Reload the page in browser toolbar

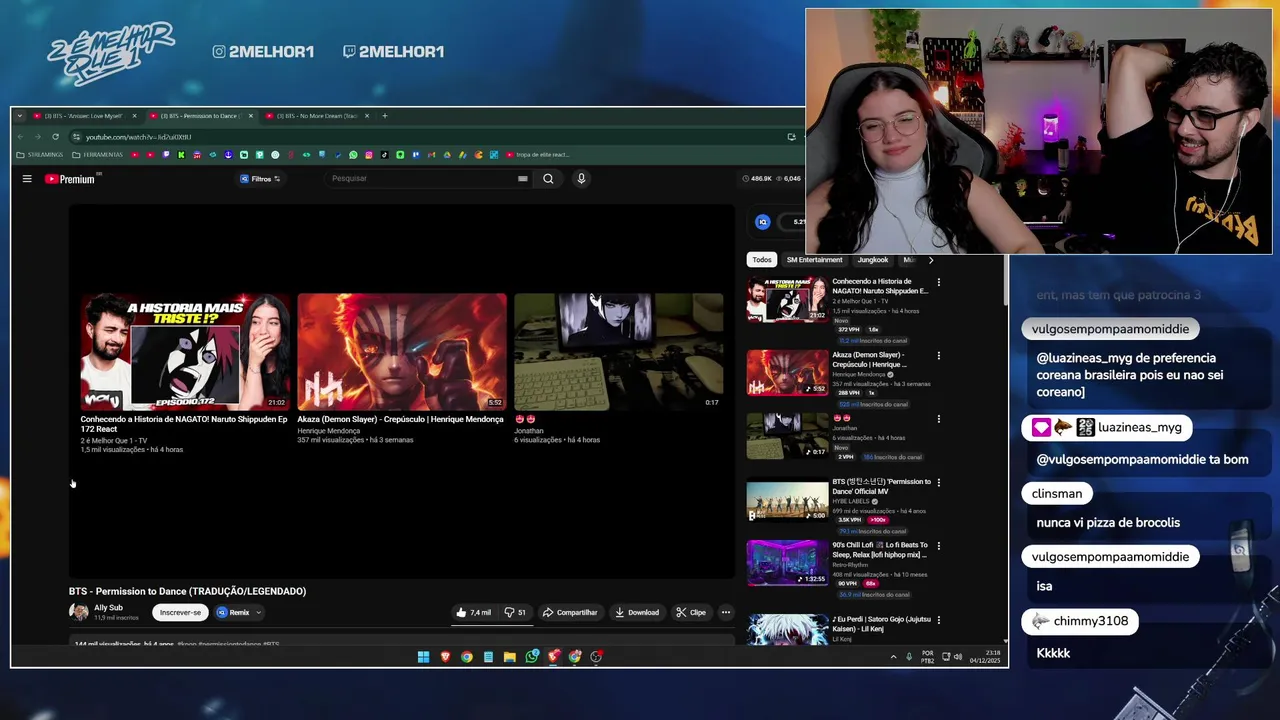point(55,137)
